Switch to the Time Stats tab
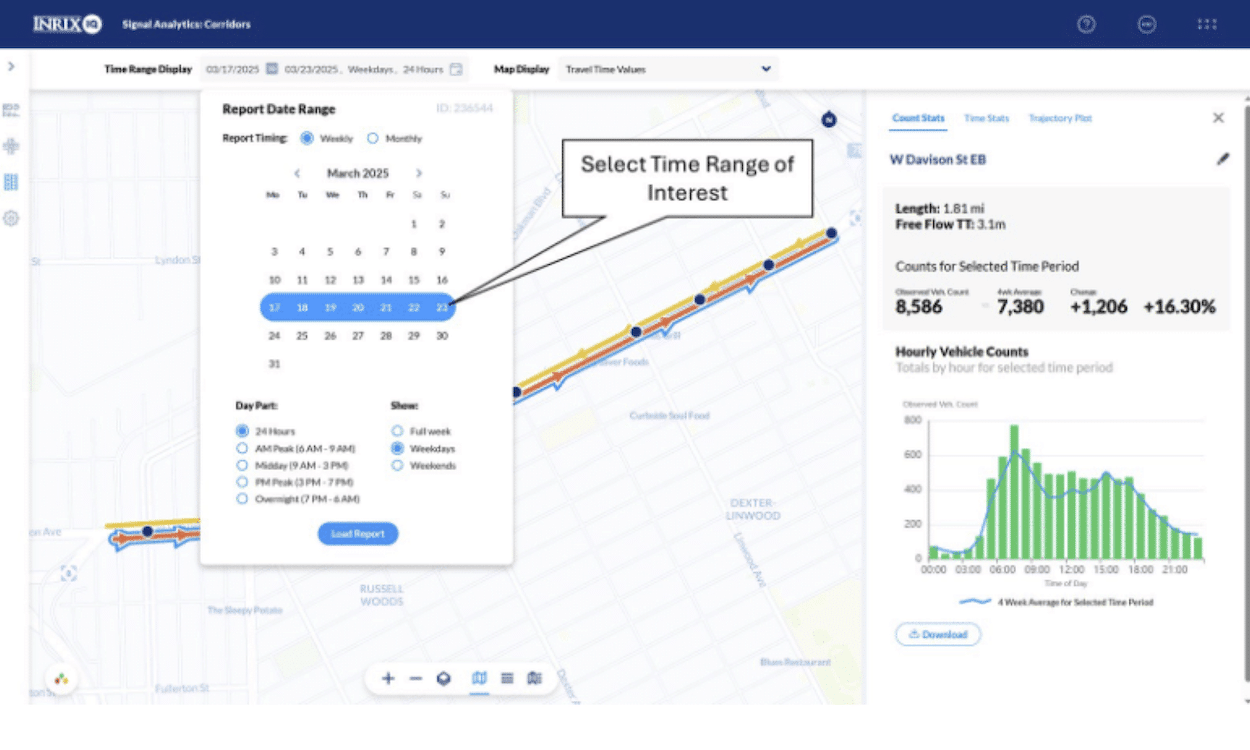 [x=986, y=118]
